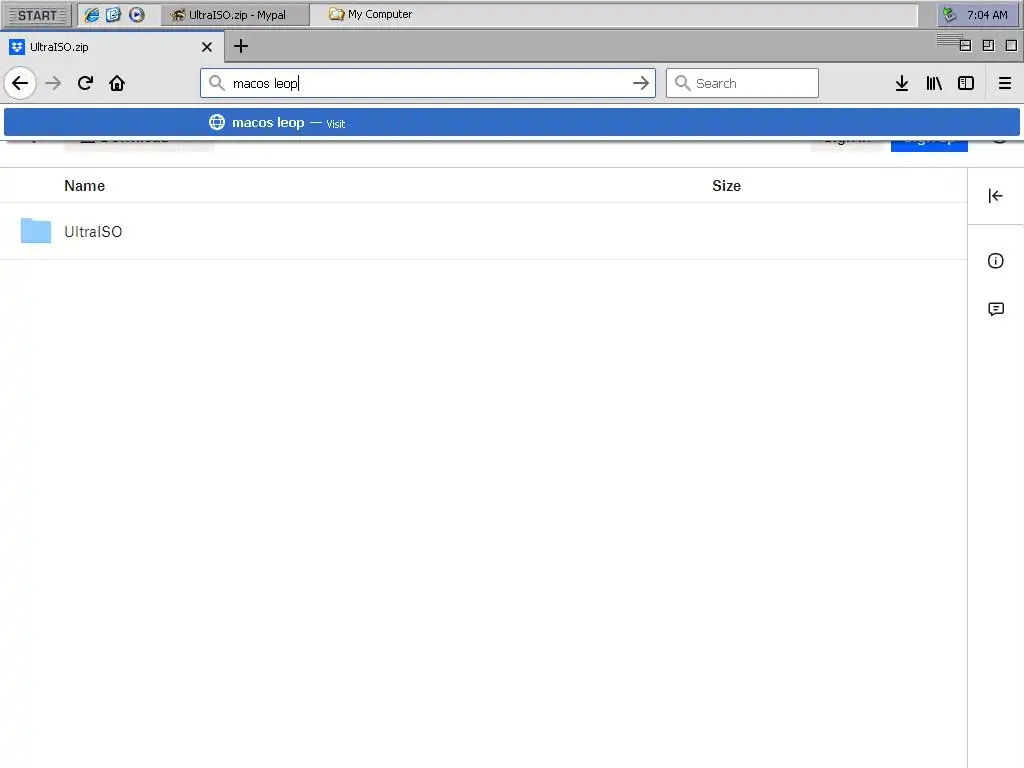Open the START menu
This screenshot has width=1024, height=768.
pyautogui.click(x=37, y=15)
